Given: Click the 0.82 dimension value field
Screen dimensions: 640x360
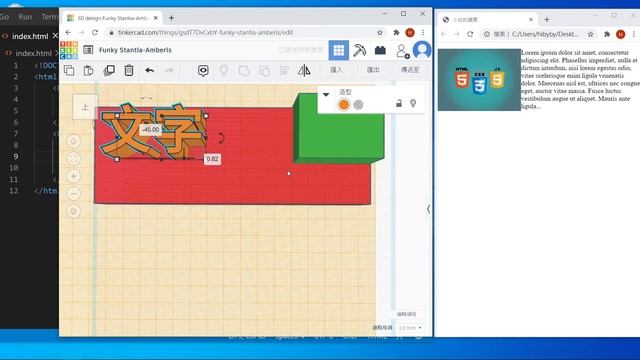Looking at the screenshot, I should [x=212, y=159].
